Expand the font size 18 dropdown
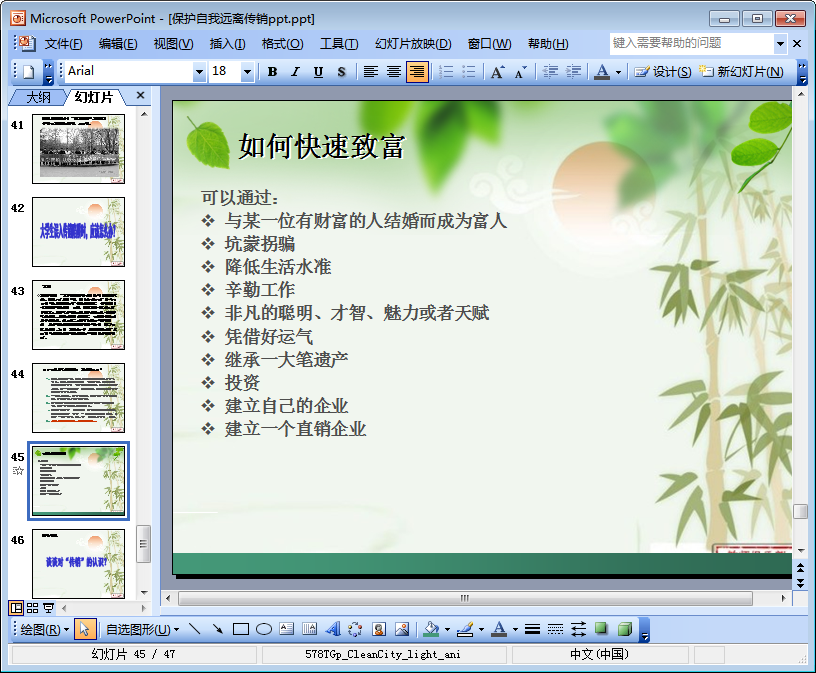Viewport: 816px width, 673px height. 247,72
